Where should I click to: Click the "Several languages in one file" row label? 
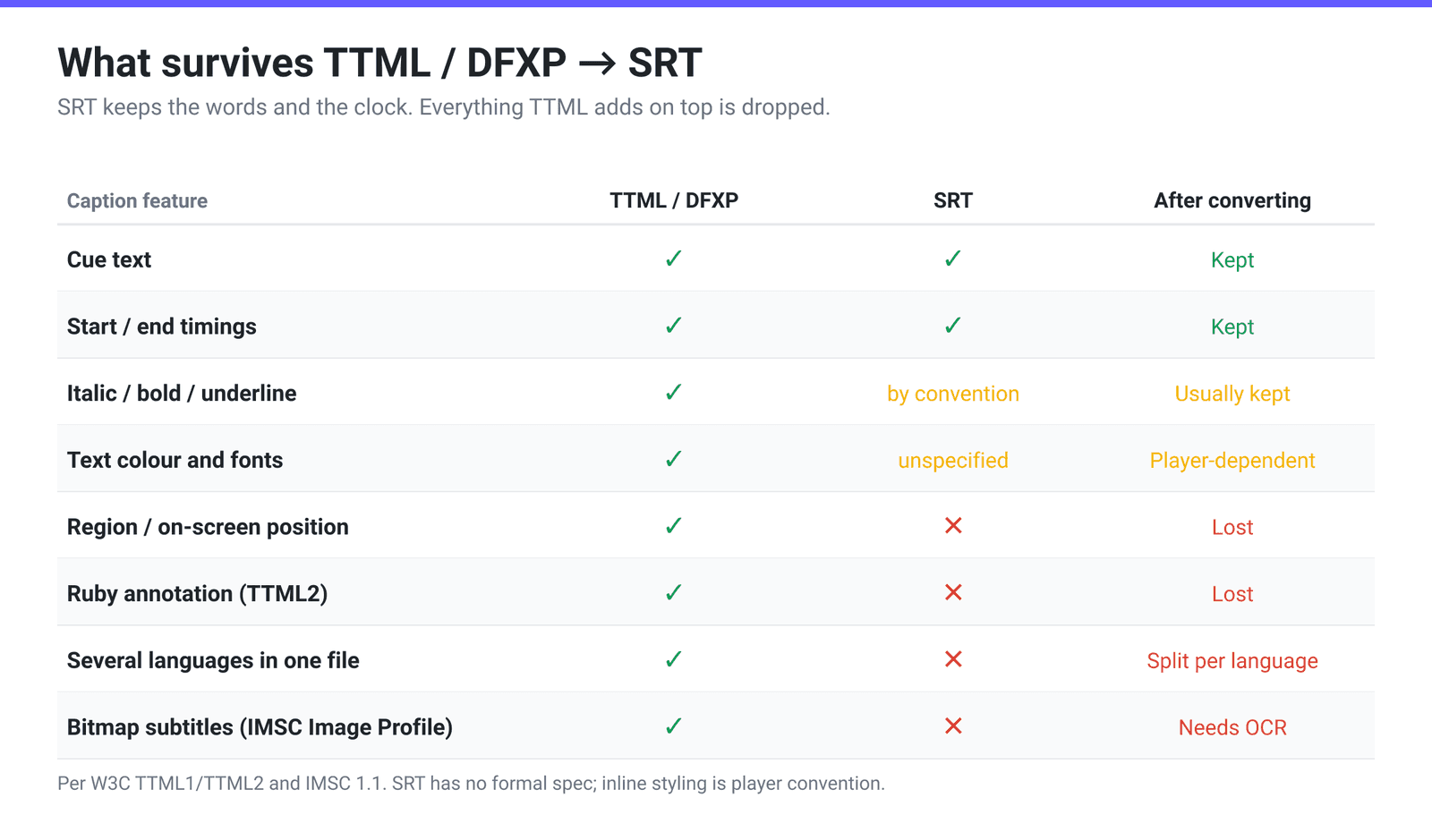[x=213, y=660]
